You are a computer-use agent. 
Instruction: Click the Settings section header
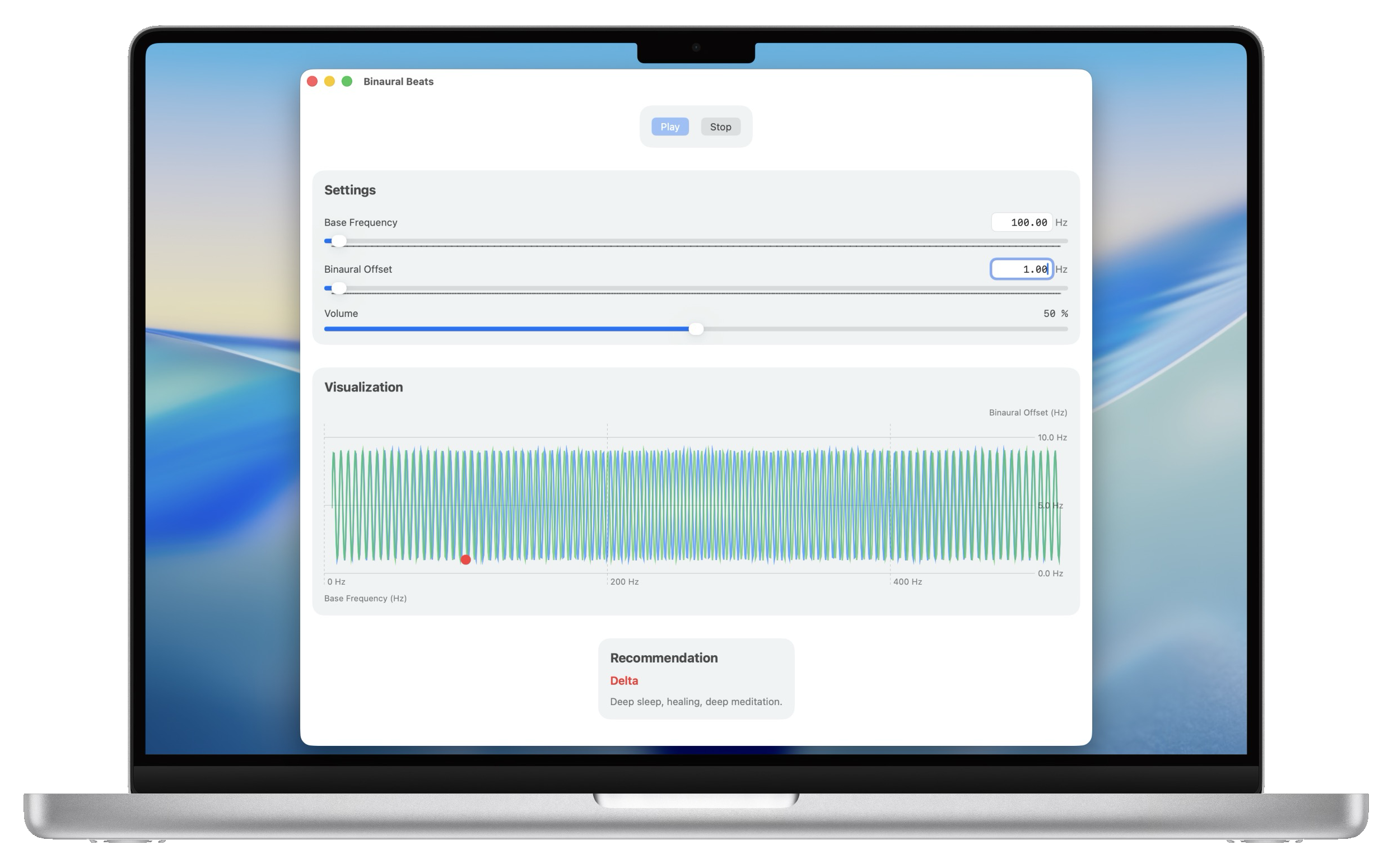point(350,189)
